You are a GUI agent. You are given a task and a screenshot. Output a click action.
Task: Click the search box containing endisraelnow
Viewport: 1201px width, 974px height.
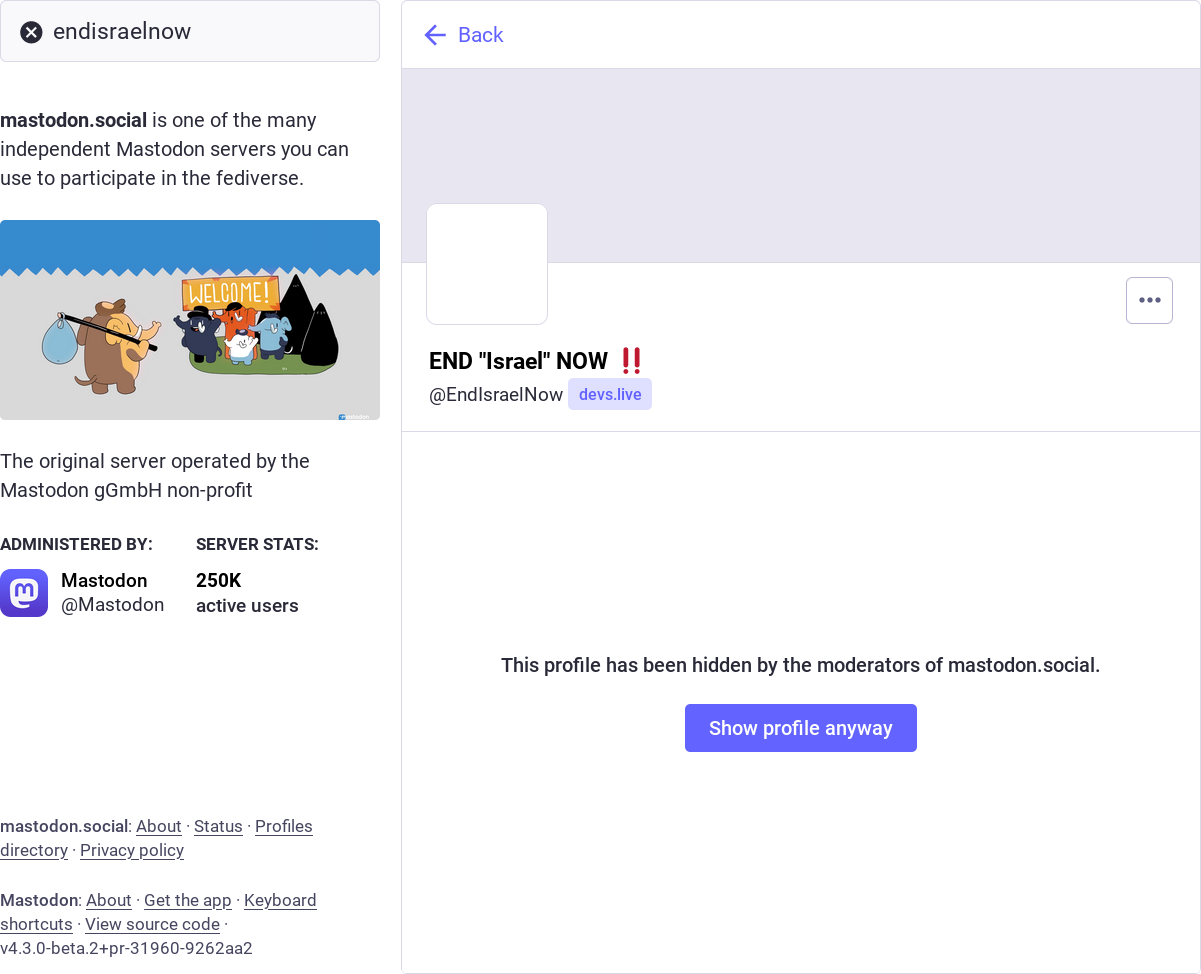(x=200, y=32)
